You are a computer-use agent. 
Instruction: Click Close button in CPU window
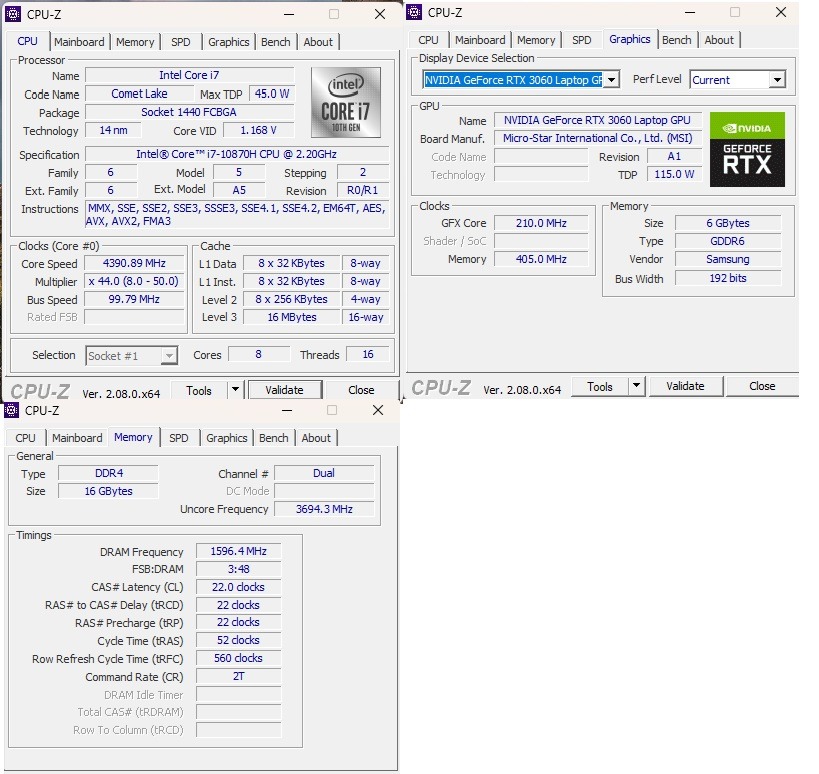[x=361, y=390]
